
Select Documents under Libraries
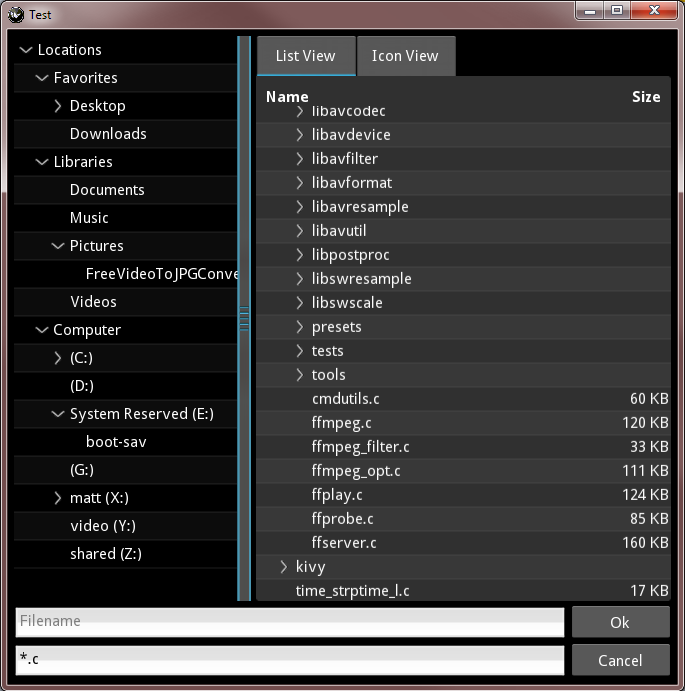(x=107, y=190)
